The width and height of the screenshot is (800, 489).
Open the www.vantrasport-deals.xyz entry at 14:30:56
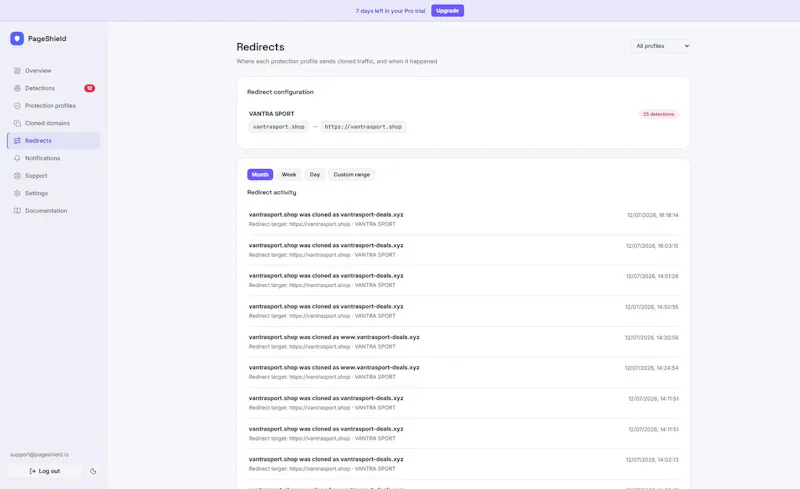click(x=463, y=341)
